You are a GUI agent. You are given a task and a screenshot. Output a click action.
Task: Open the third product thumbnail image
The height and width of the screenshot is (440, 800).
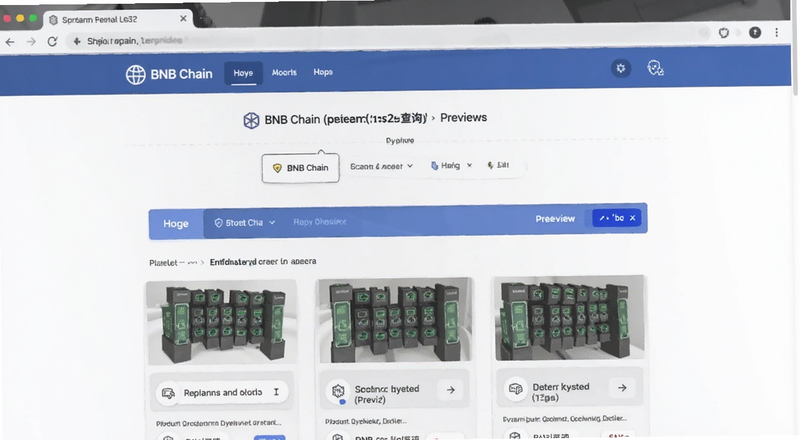click(x=570, y=317)
